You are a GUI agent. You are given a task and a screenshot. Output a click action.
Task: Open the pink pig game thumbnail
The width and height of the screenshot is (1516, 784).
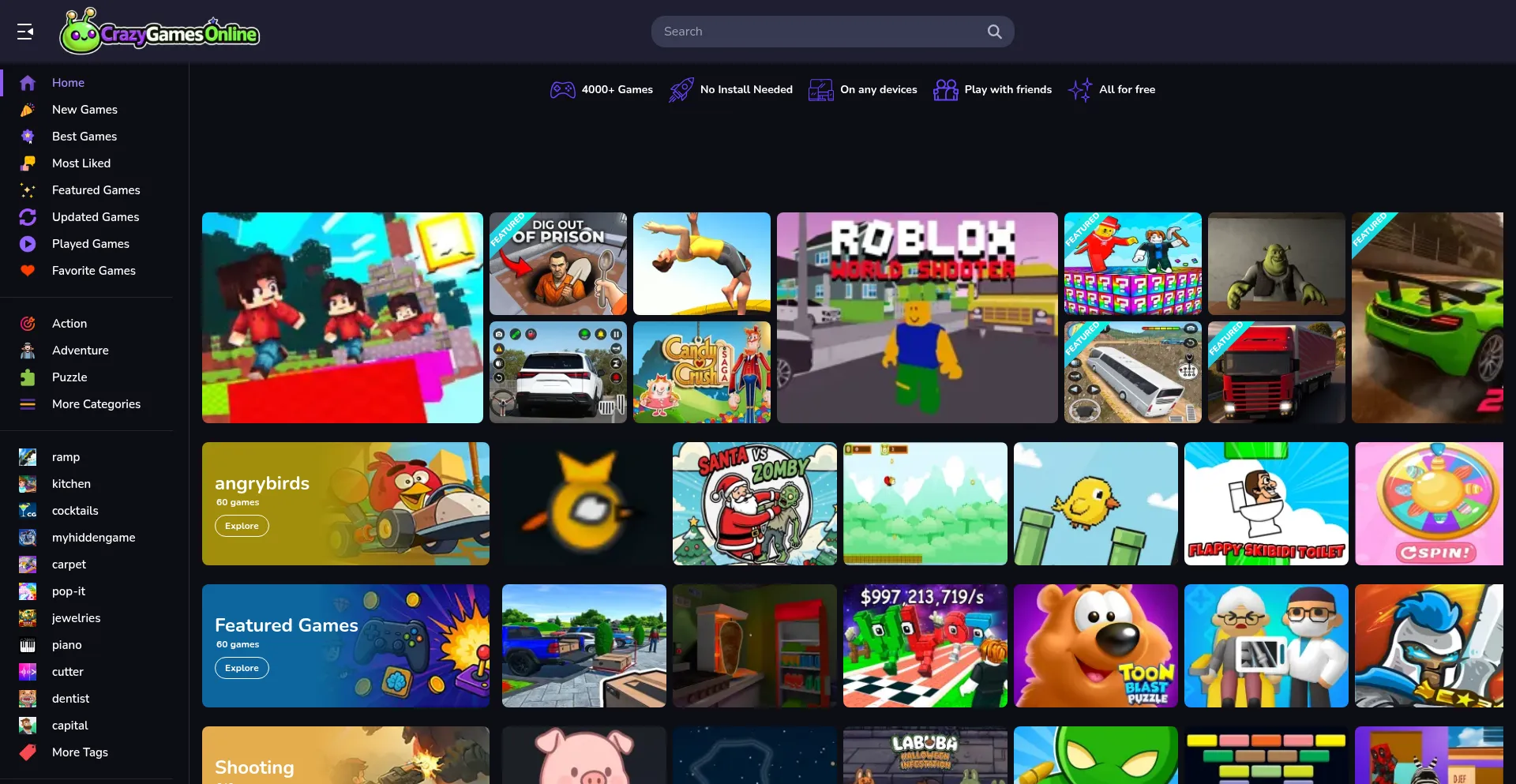pos(584,755)
